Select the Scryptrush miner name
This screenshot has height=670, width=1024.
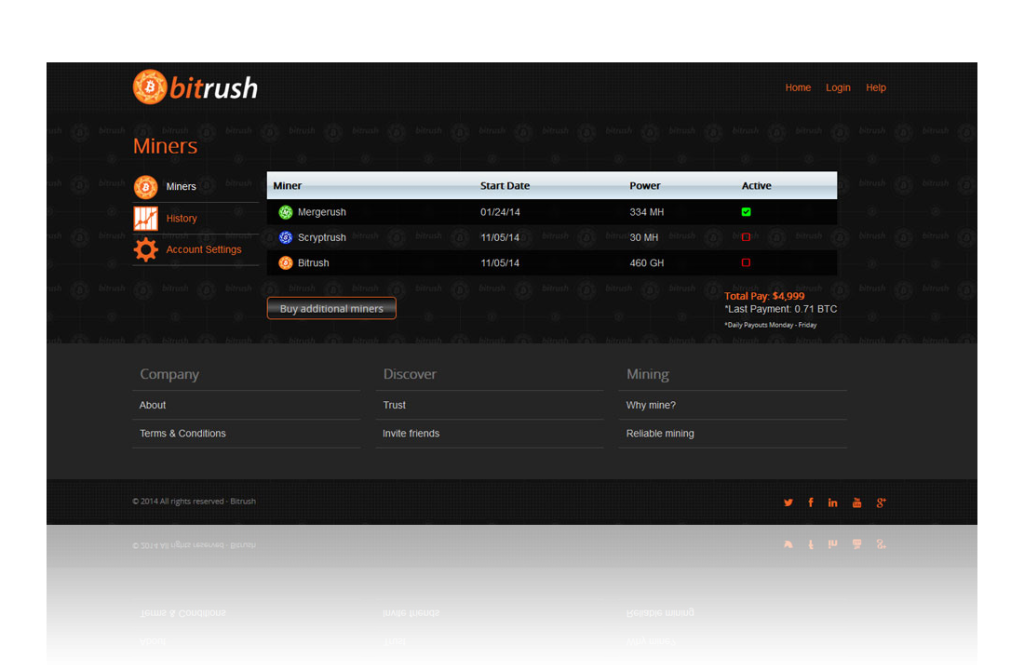(322, 238)
